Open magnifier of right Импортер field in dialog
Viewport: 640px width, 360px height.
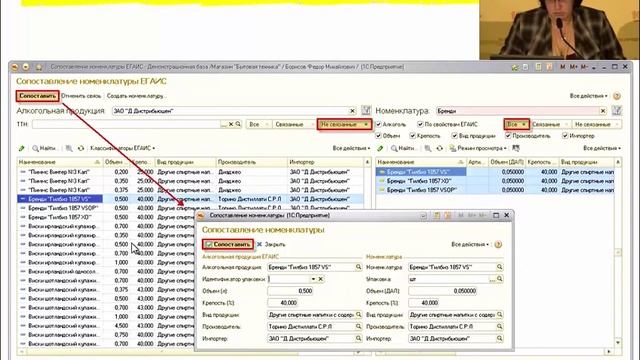coord(500,338)
